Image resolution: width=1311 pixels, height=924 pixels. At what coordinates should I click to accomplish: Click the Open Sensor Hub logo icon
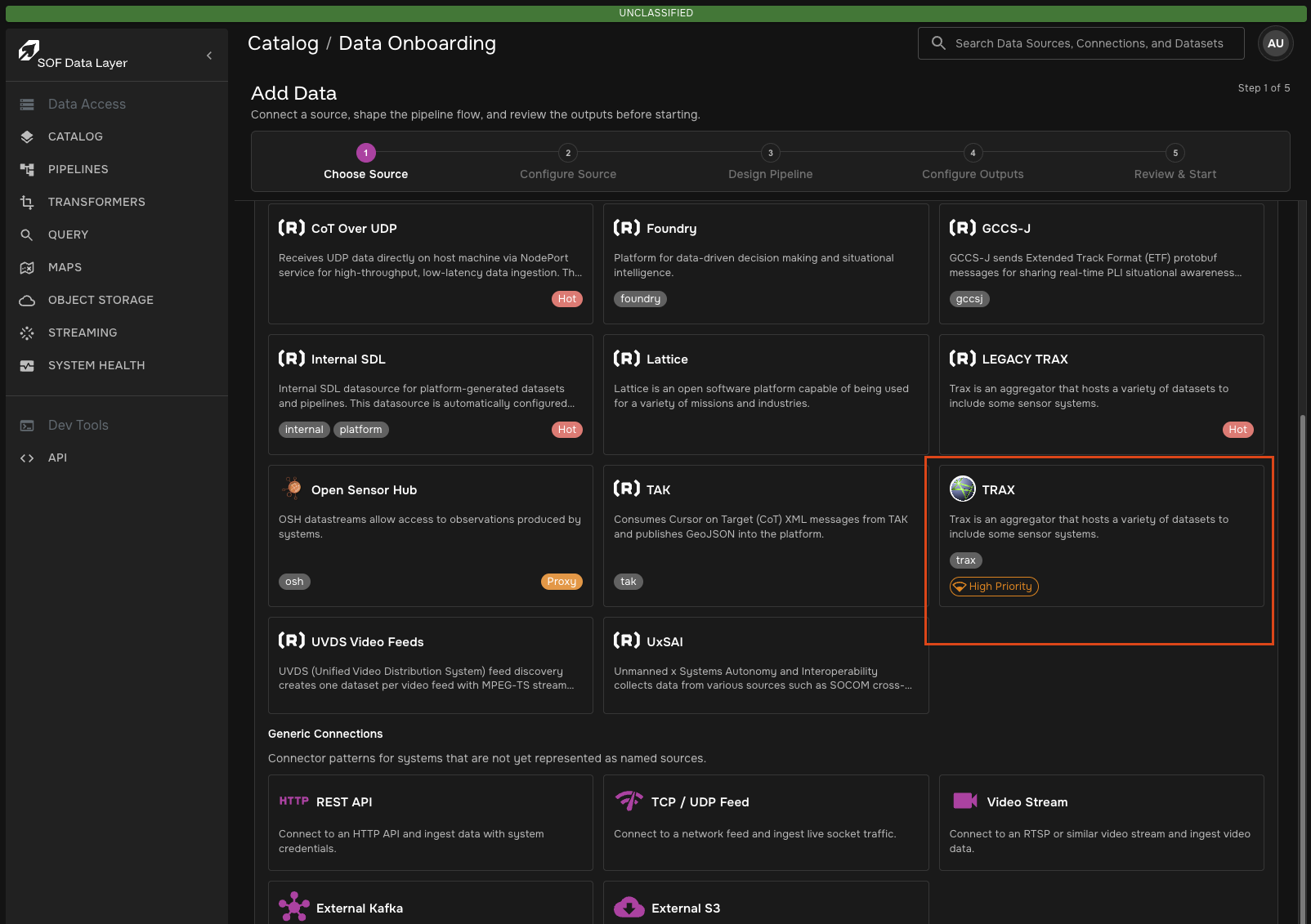(x=292, y=489)
